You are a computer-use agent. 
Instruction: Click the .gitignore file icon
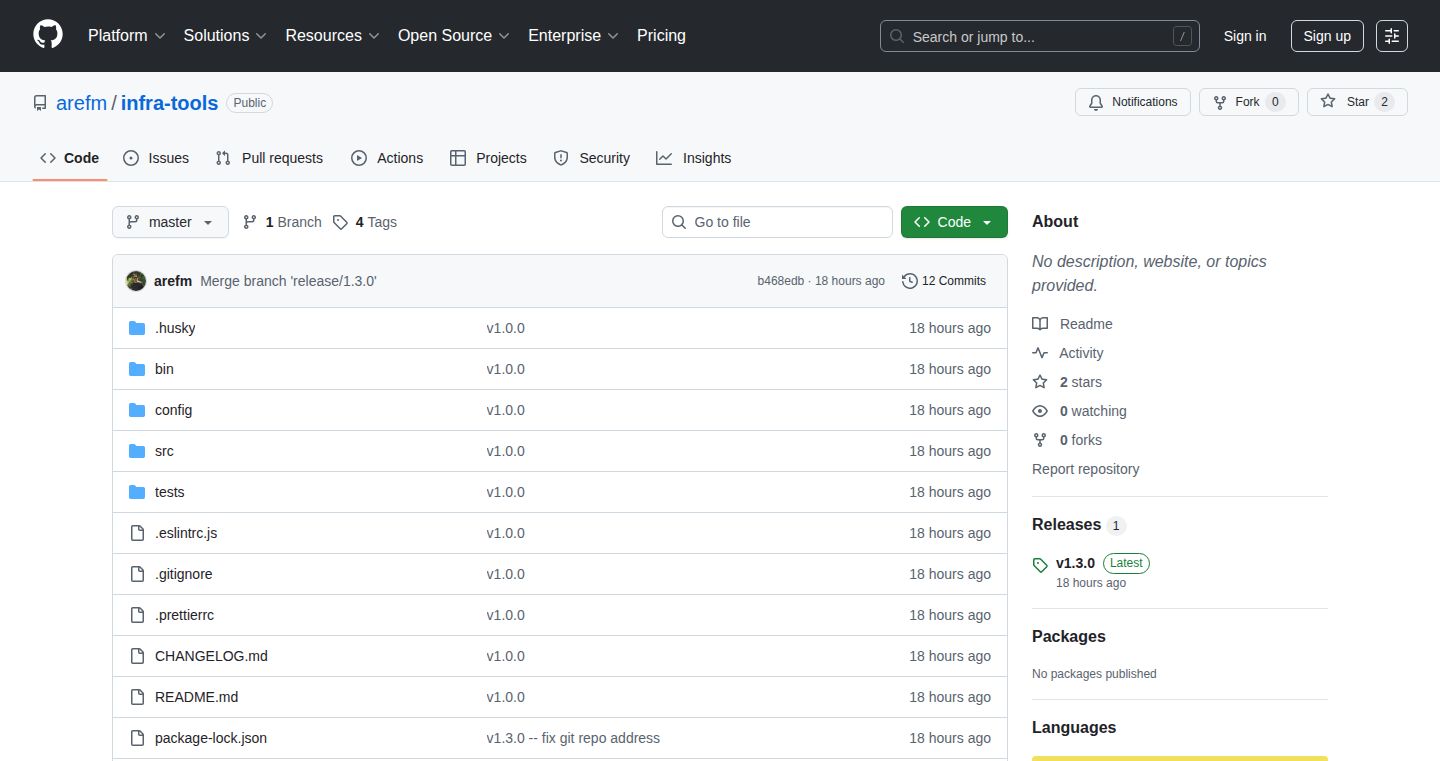pyautogui.click(x=137, y=574)
